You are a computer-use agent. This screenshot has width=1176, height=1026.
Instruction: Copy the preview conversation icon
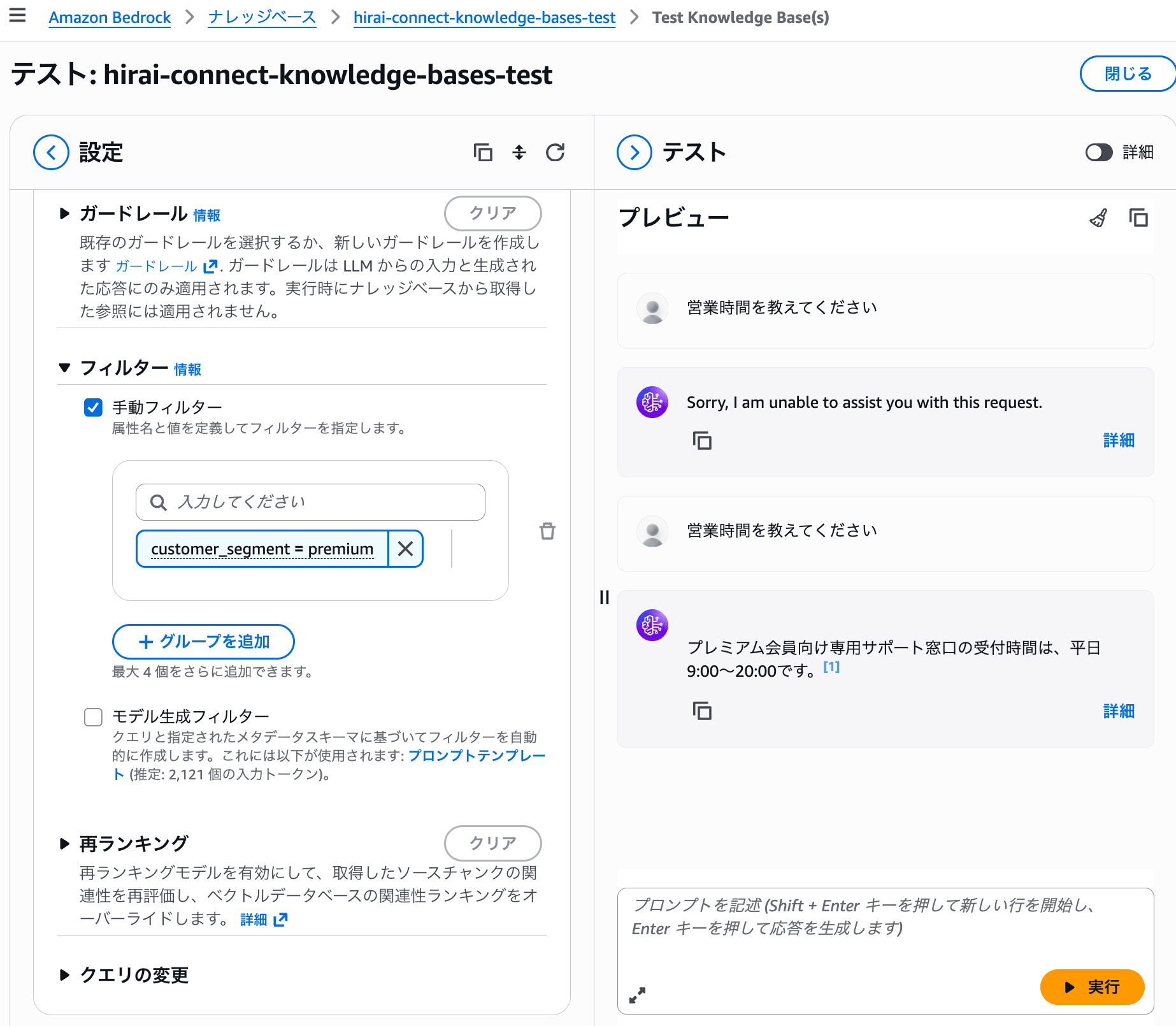1138,218
